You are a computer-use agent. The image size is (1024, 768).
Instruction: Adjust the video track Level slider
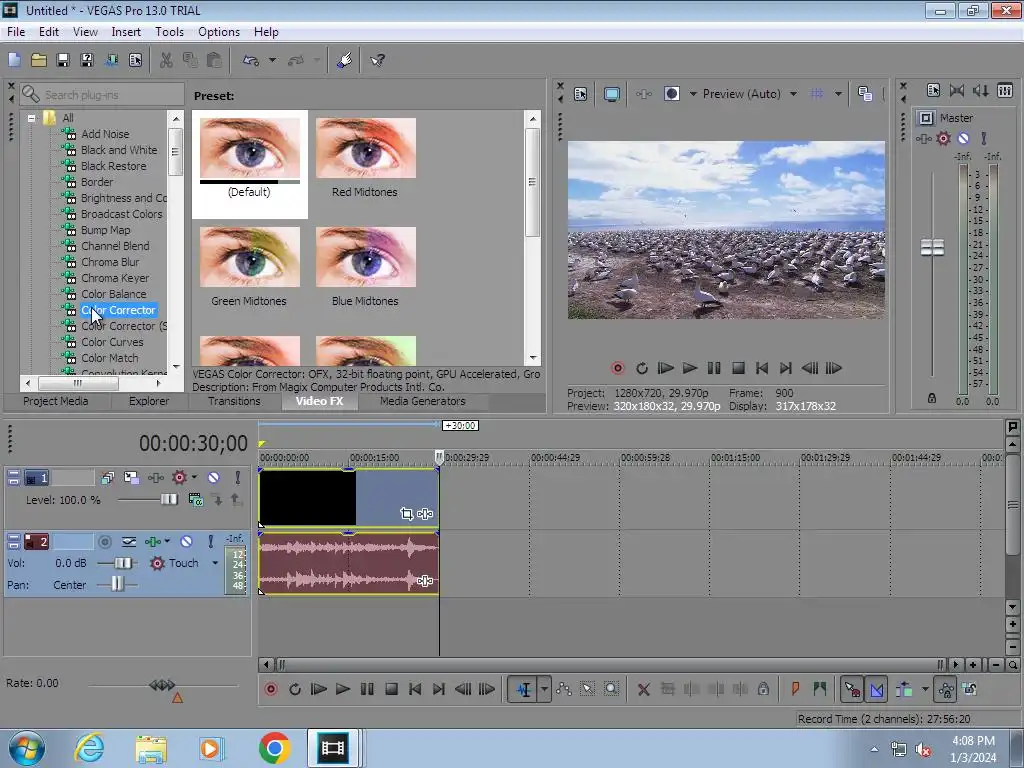tap(168, 500)
